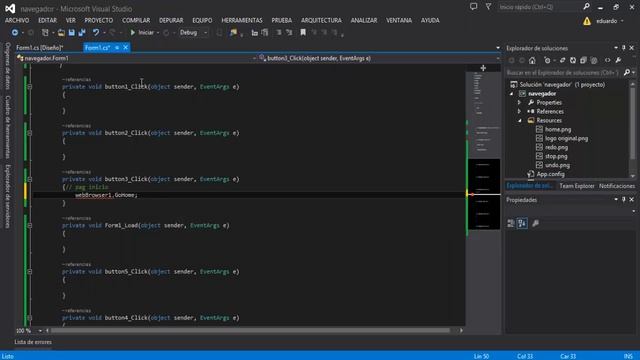Open the COMPILAR menu

point(136,20)
